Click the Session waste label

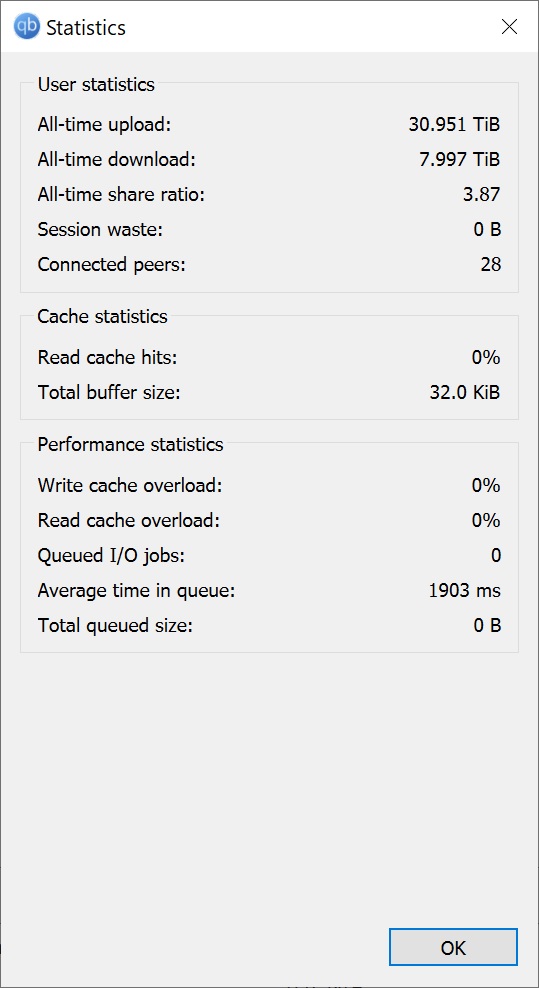click(100, 230)
